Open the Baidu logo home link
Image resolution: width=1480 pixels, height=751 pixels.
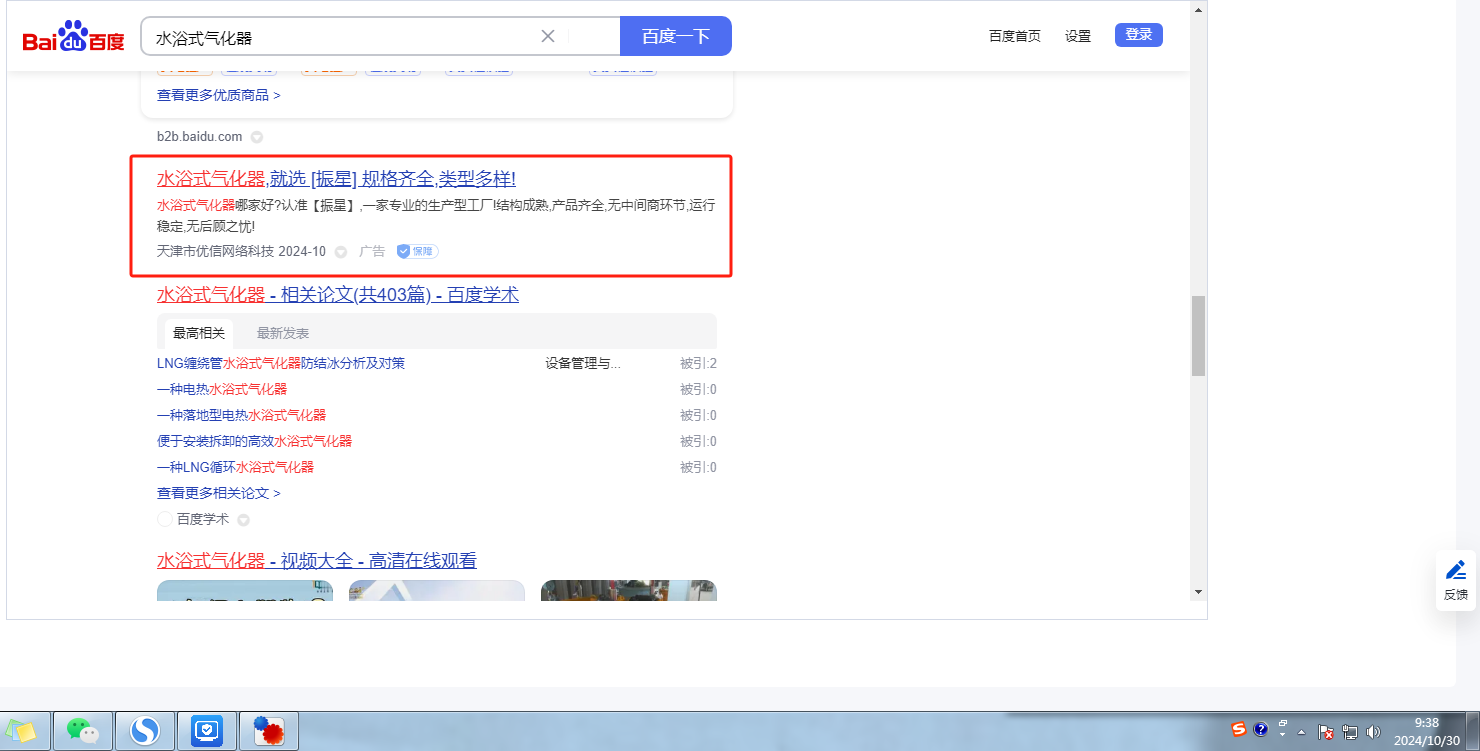(74, 37)
